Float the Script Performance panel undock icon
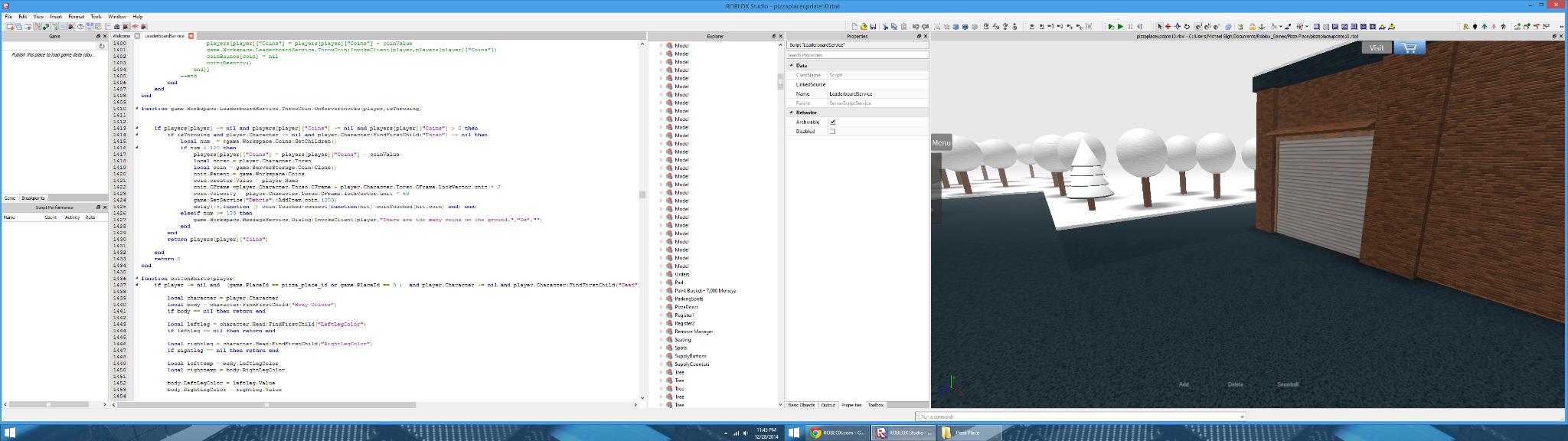The width and height of the screenshot is (1568, 441). 98,207
